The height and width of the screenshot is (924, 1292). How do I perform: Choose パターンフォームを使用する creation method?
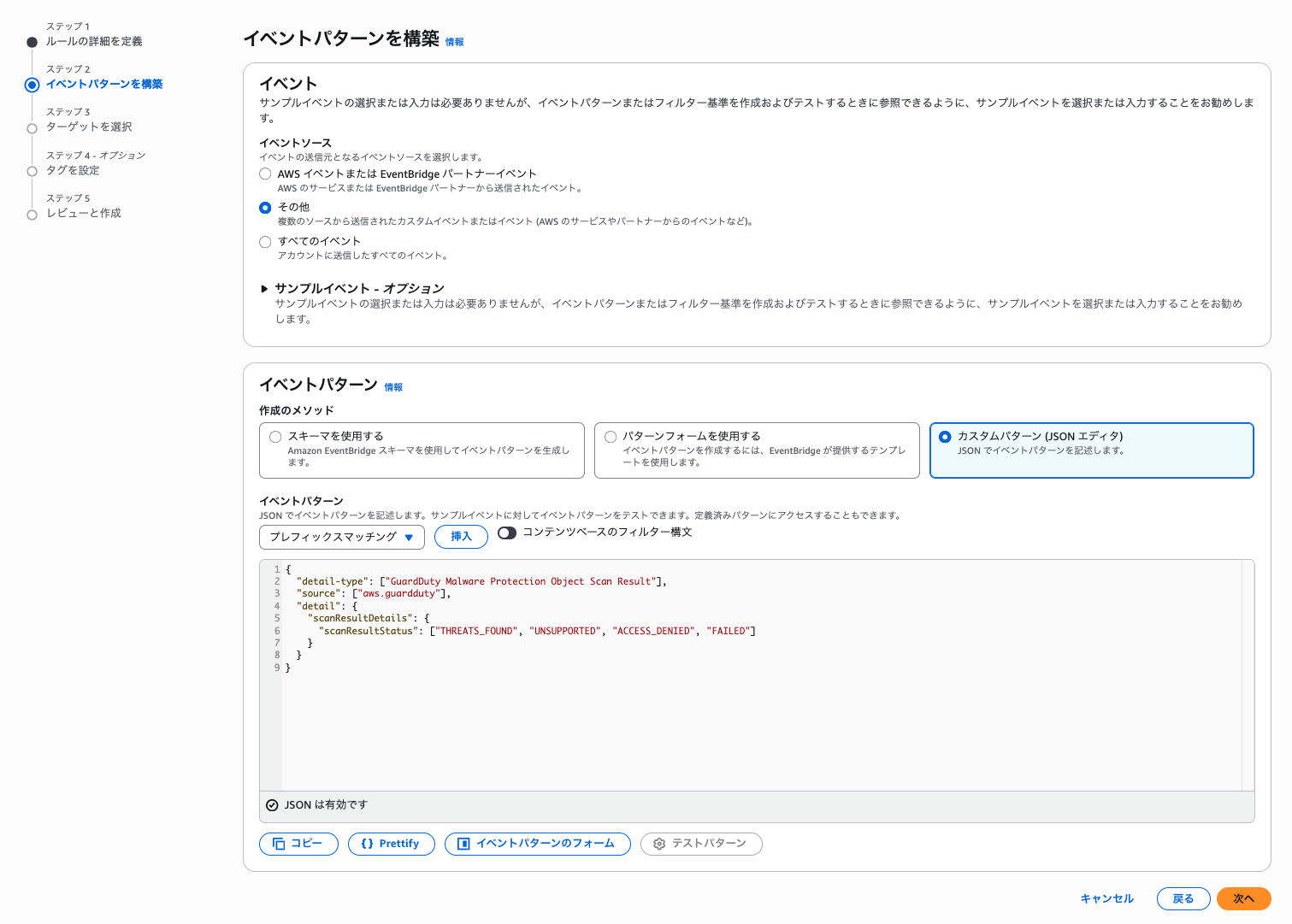(x=611, y=437)
